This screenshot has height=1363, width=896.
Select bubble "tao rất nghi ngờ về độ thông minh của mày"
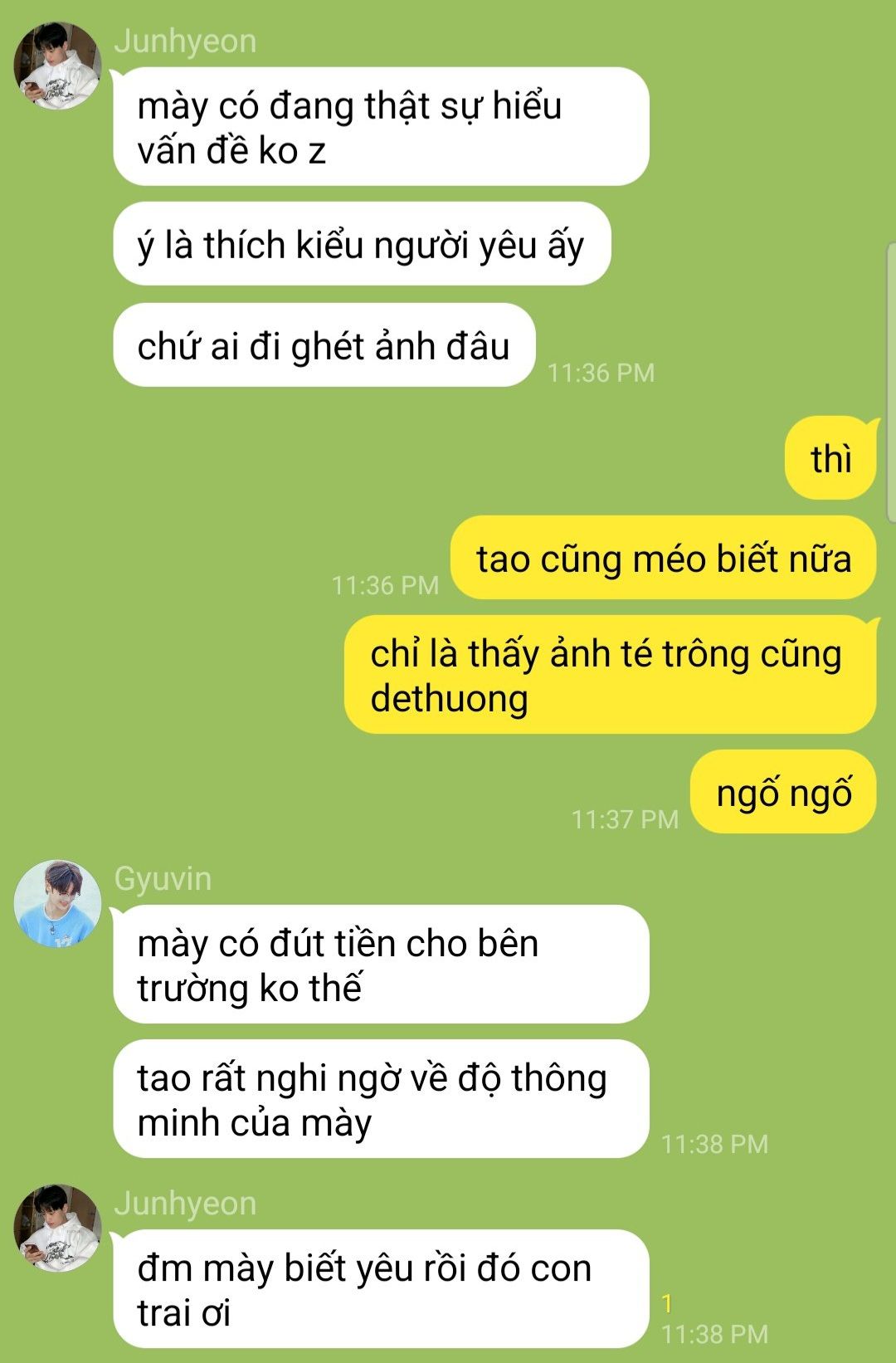381,1099
